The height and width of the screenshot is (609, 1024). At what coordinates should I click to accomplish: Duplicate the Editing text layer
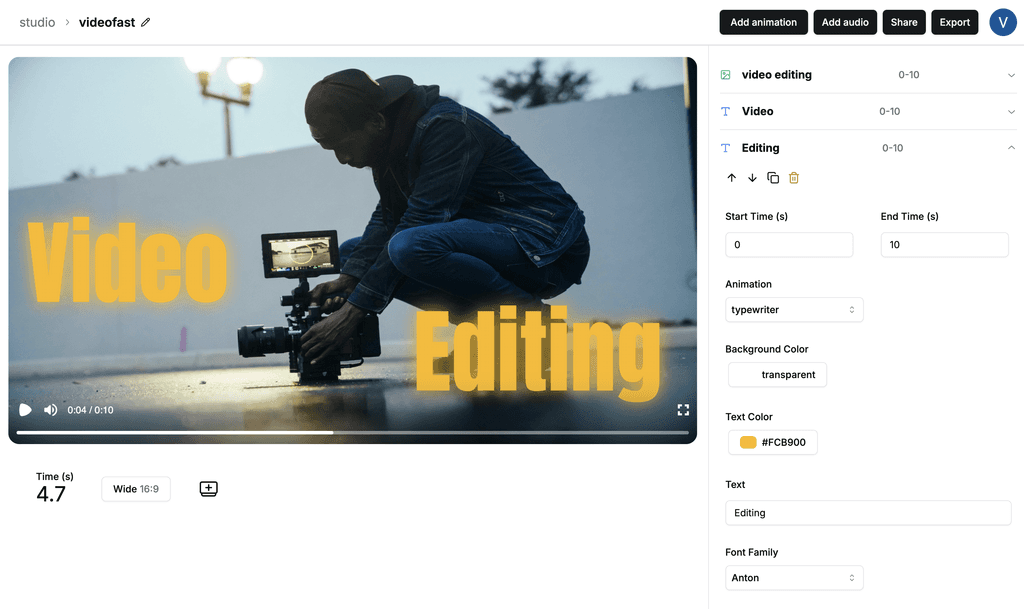point(772,177)
